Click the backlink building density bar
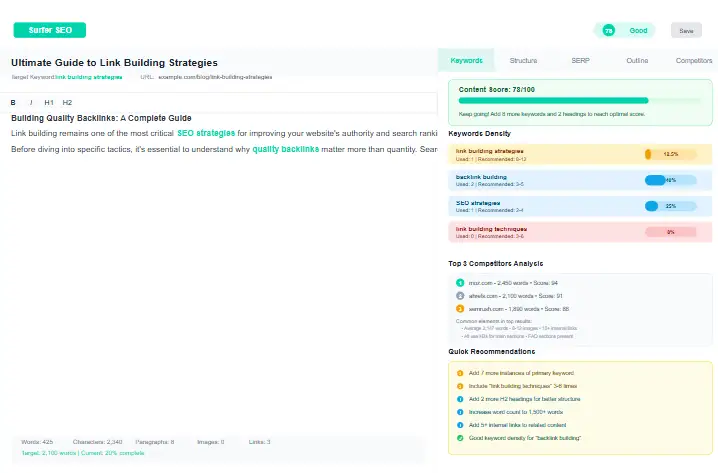This screenshot has height=473, width=718. (670, 180)
